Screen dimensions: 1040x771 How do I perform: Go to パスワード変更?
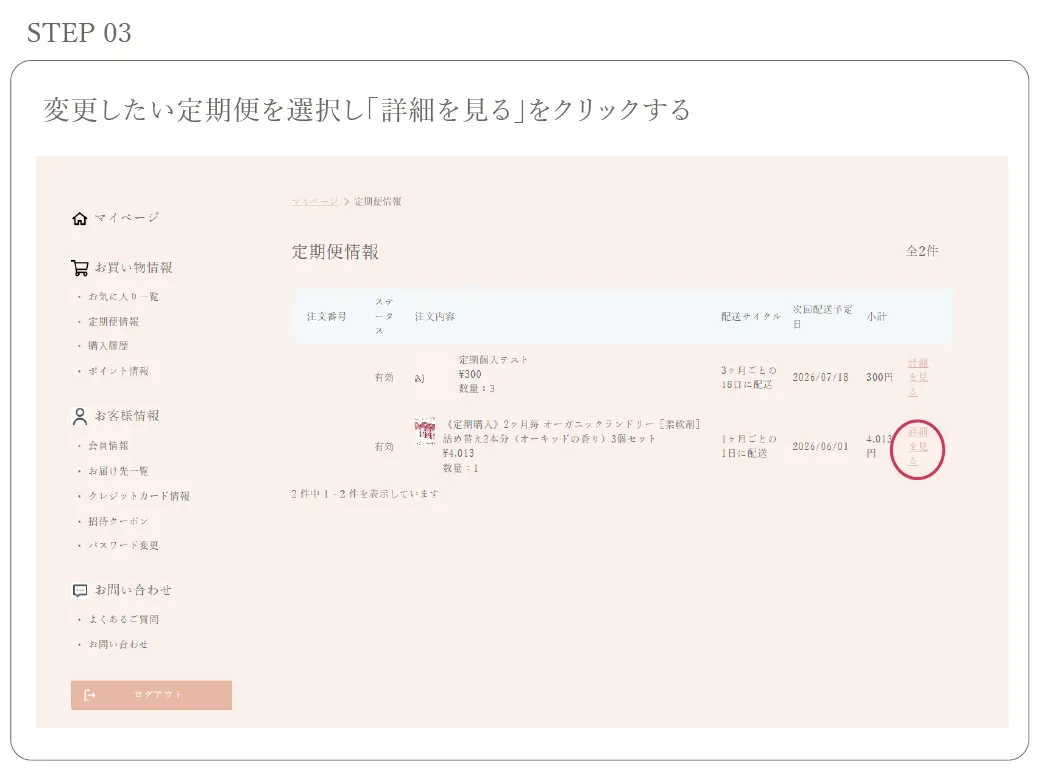122,545
